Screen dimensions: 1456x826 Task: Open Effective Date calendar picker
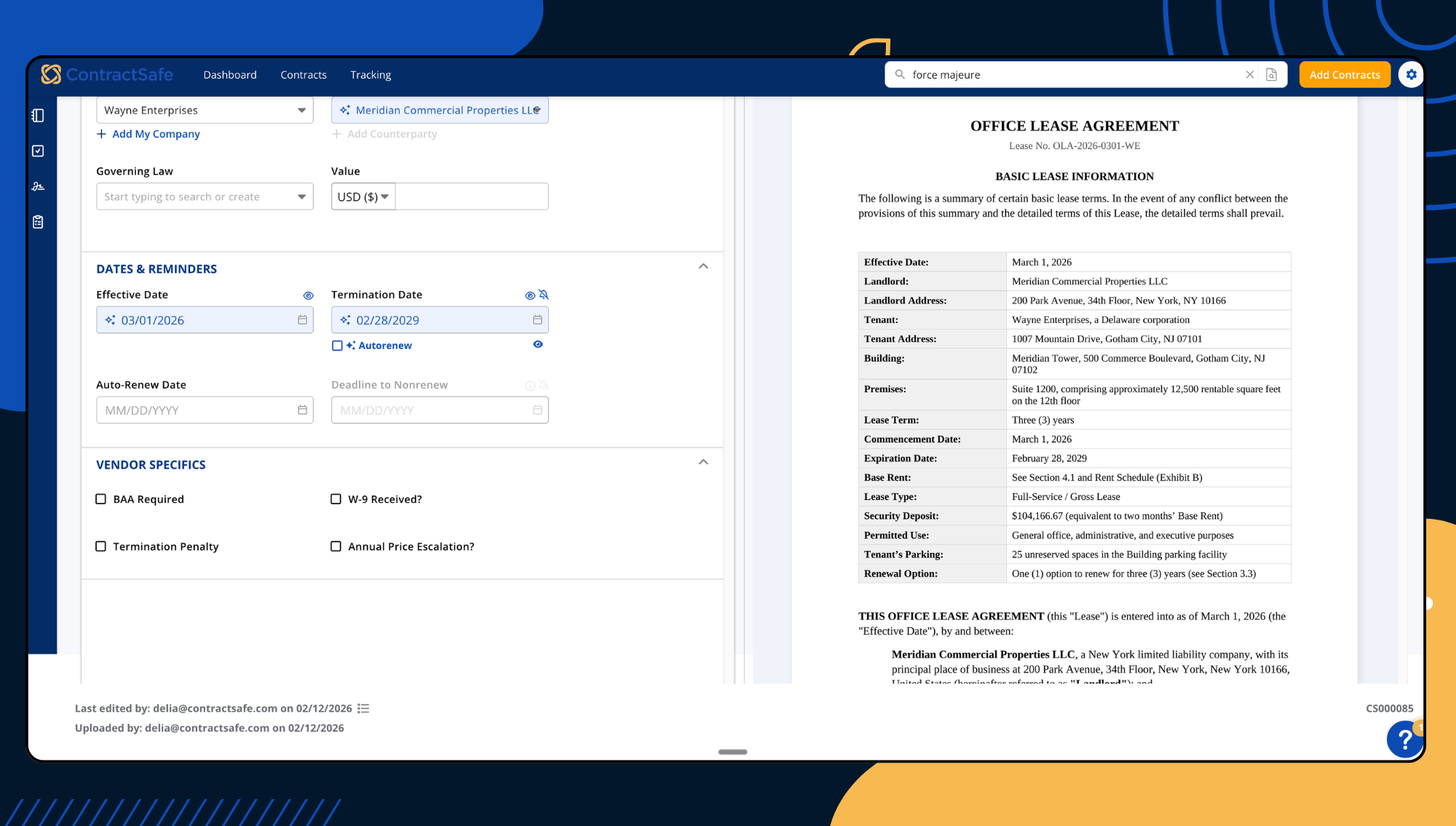click(x=302, y=320)
